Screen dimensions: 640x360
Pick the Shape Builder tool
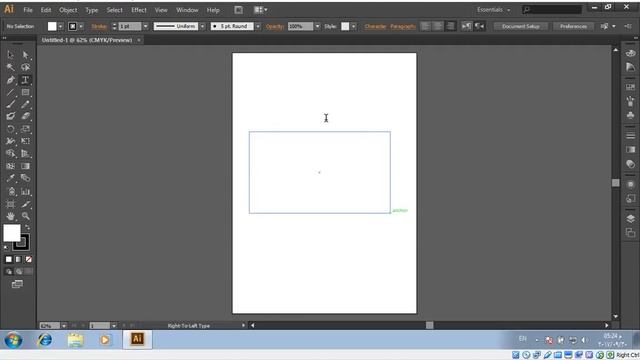tap(11, 154)
